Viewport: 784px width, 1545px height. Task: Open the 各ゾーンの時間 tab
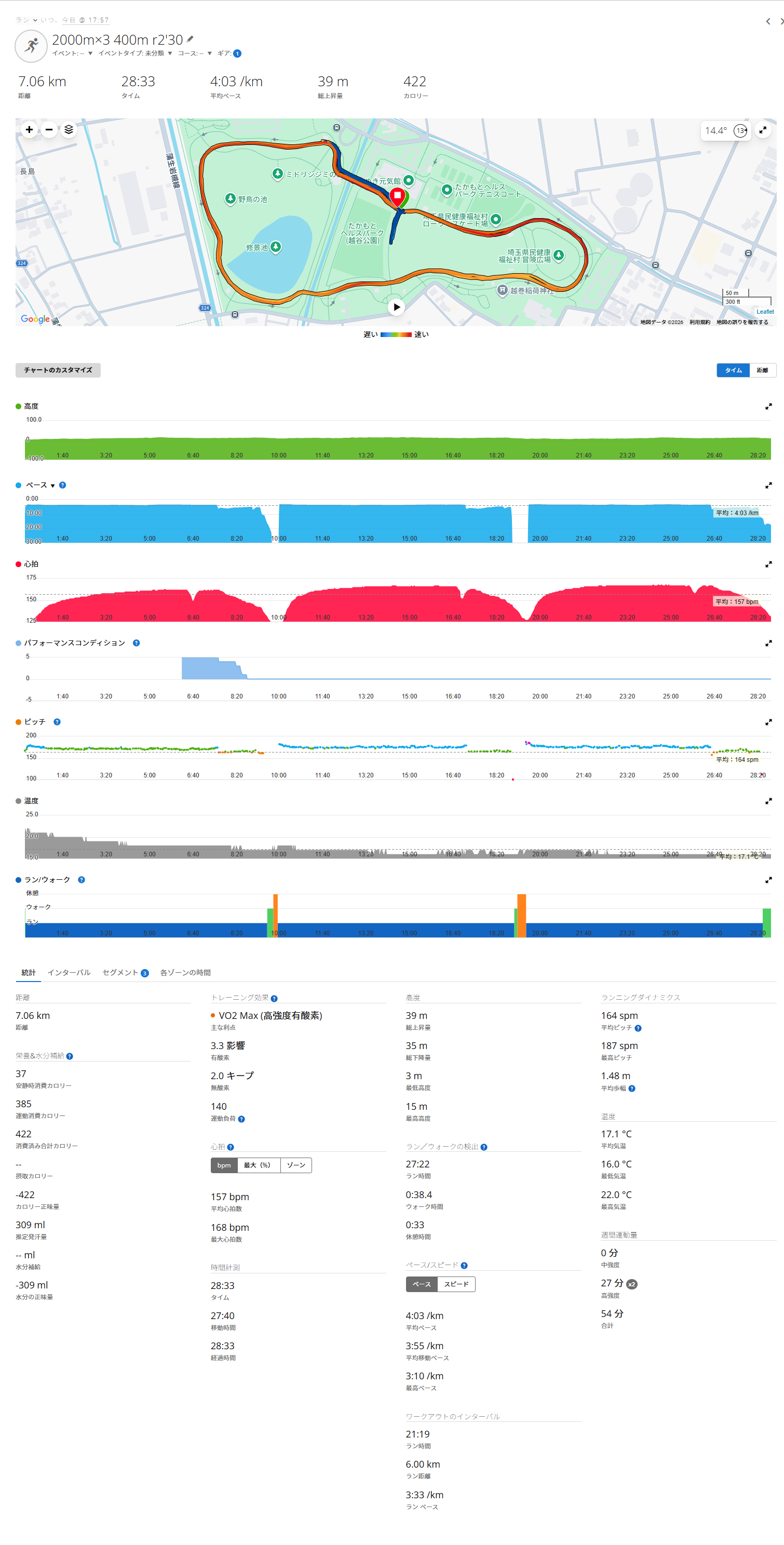pos(185,972)
